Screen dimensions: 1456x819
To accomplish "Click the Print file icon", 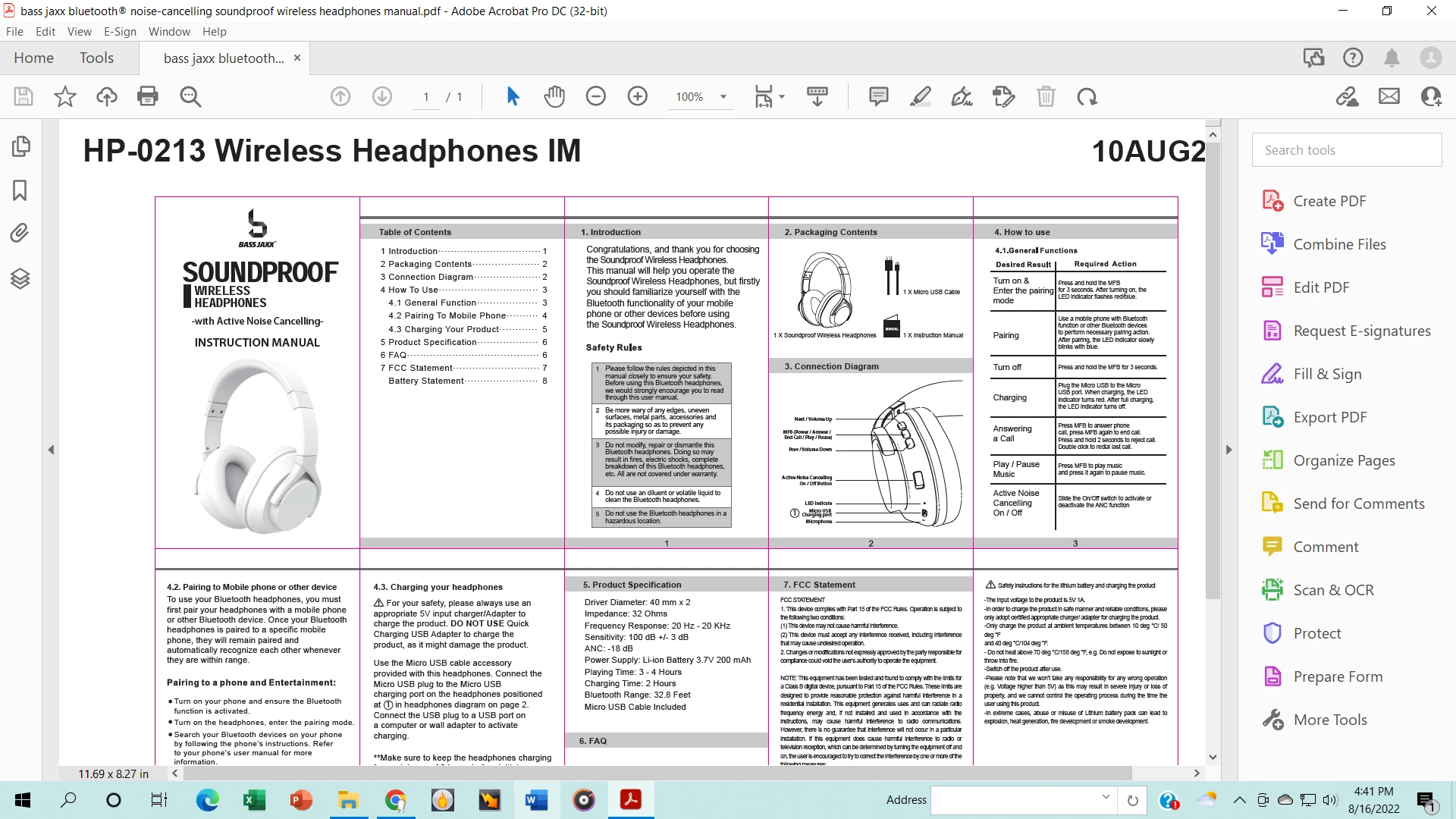I will [x=148, y=96].
